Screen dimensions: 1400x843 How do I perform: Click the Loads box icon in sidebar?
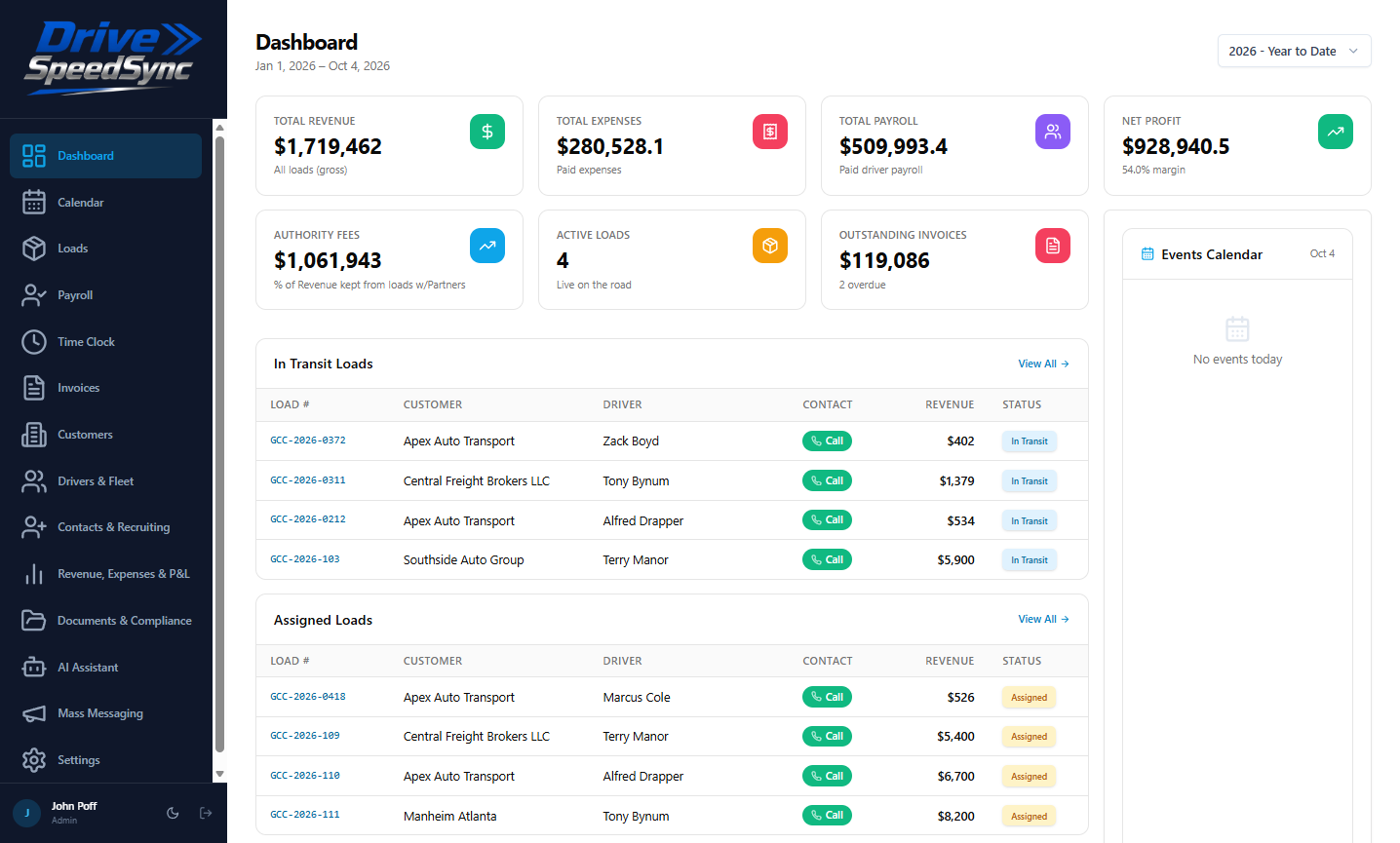coord(34,249)
